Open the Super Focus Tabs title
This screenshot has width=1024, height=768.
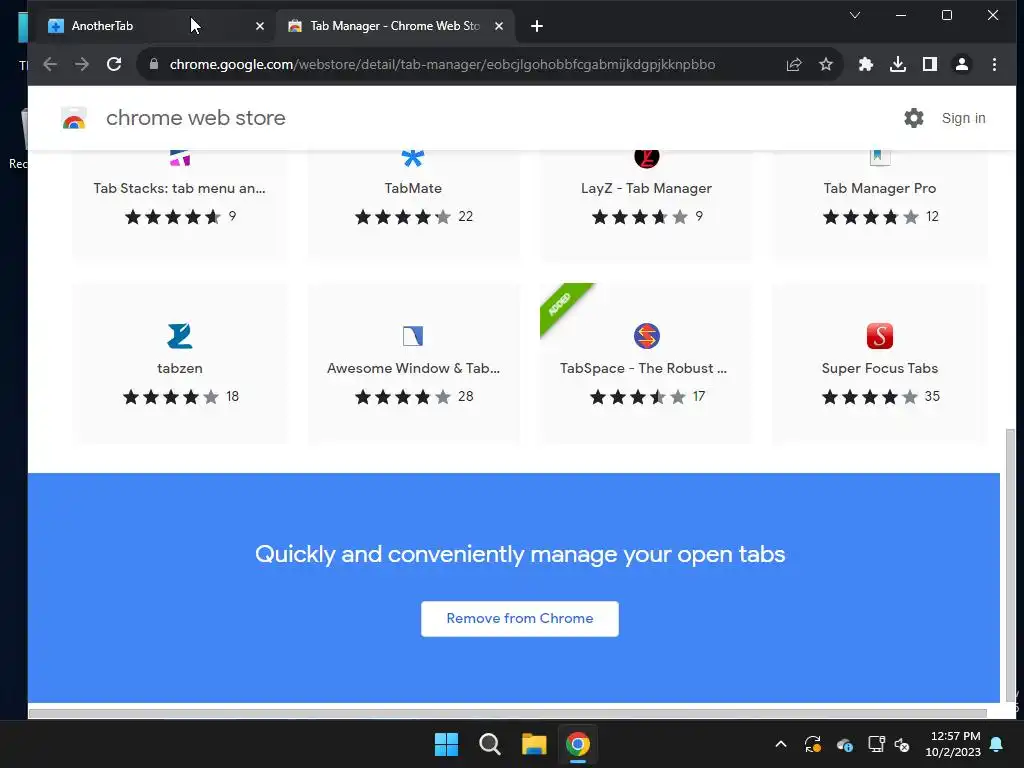[x=880, y=368]
